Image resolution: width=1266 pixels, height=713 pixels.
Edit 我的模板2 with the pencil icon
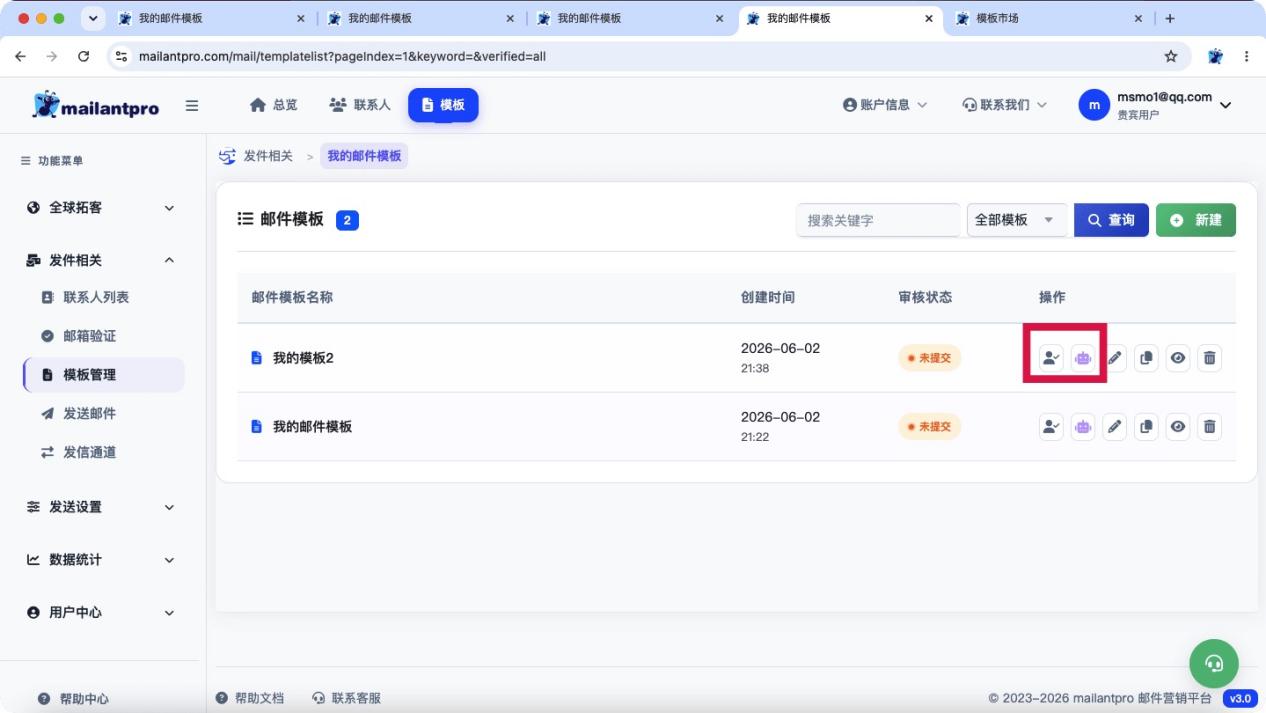[1115, 358]
